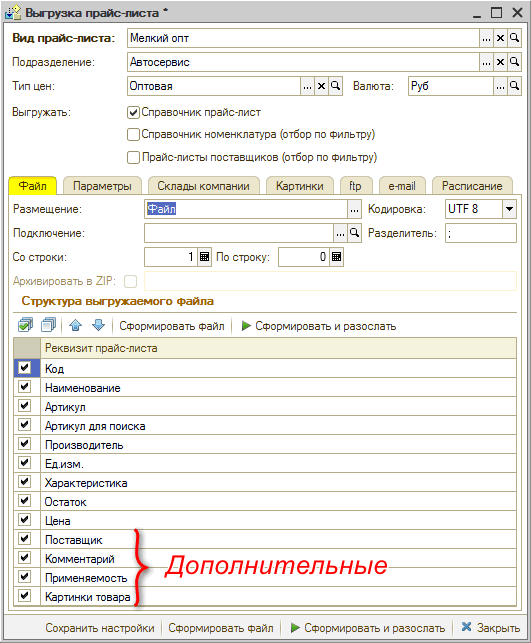Image resolution: width=531 pixels, height=643 pixels.
Task: Click the Размещение field containing Файл
Action: click(x=246, y=210)
